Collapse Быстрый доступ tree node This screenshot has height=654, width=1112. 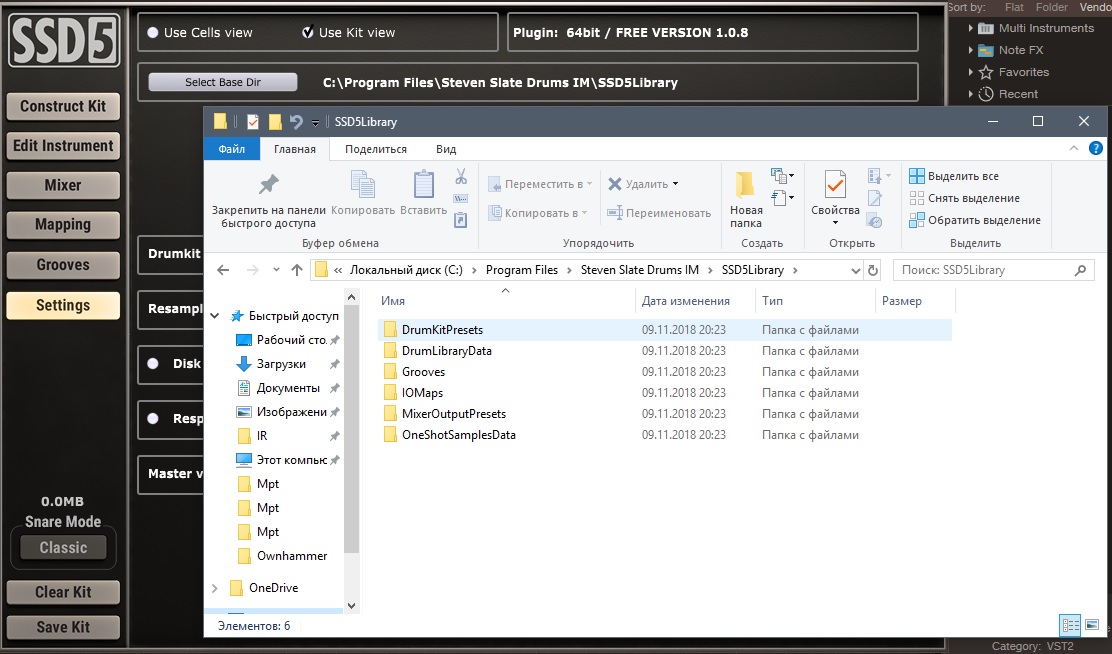(x=215, y=316)
